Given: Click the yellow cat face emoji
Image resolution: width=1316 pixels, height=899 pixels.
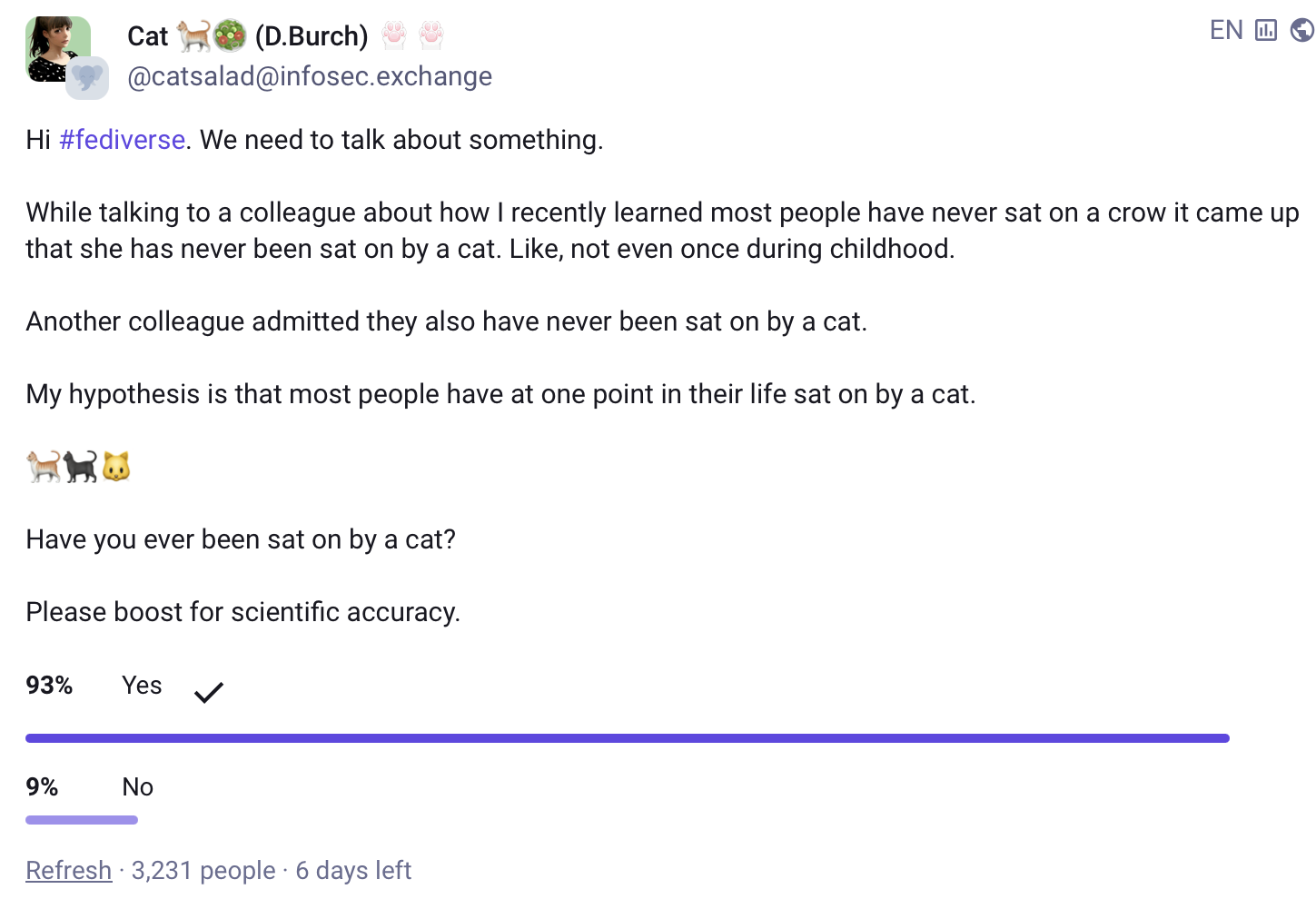Looking at the screenshot, I should click(x=116, y=467).
